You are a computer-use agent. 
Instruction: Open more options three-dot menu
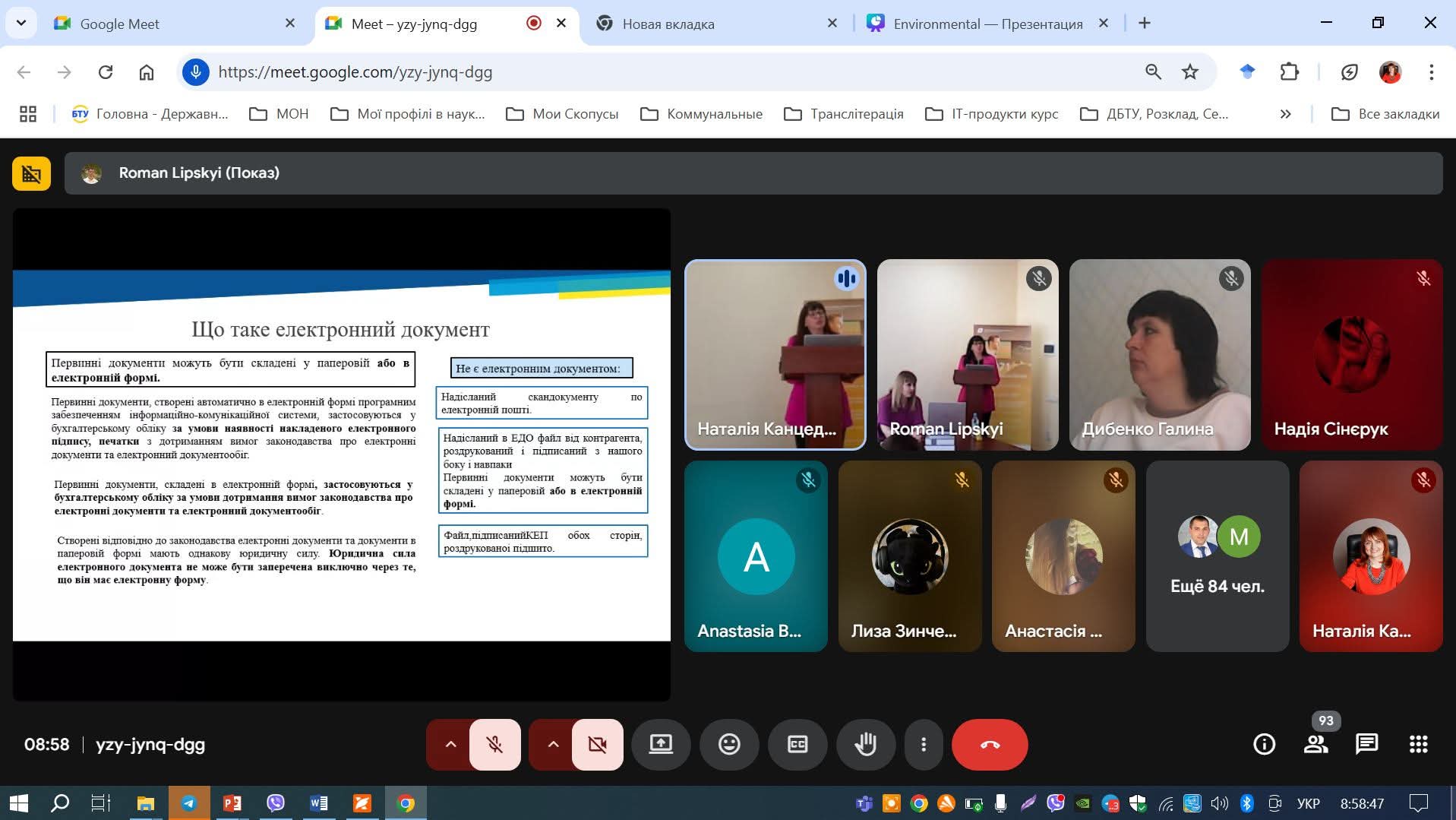tap(923, 745)
